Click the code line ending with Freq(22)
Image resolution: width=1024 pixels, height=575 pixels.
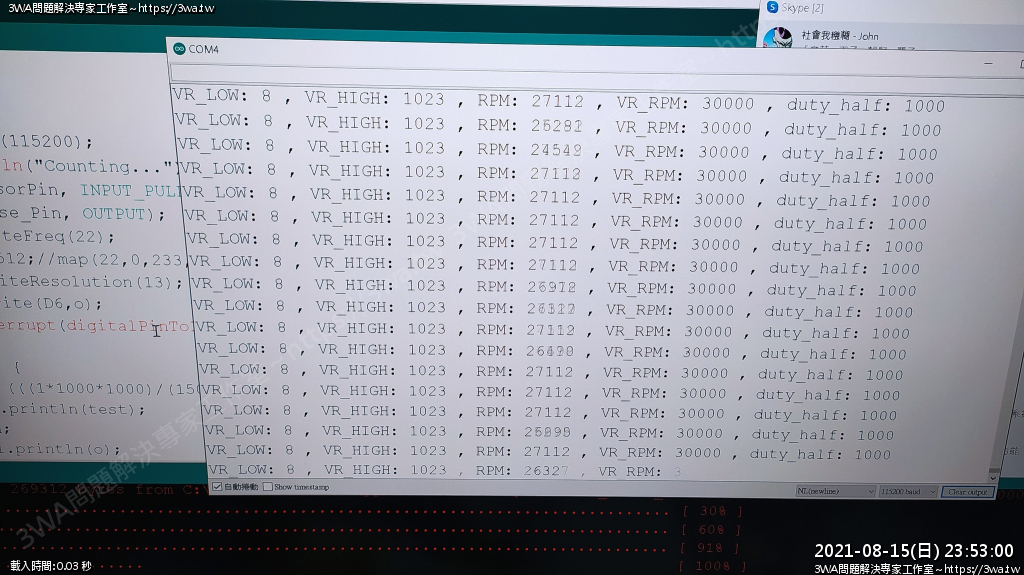point(58,238)
